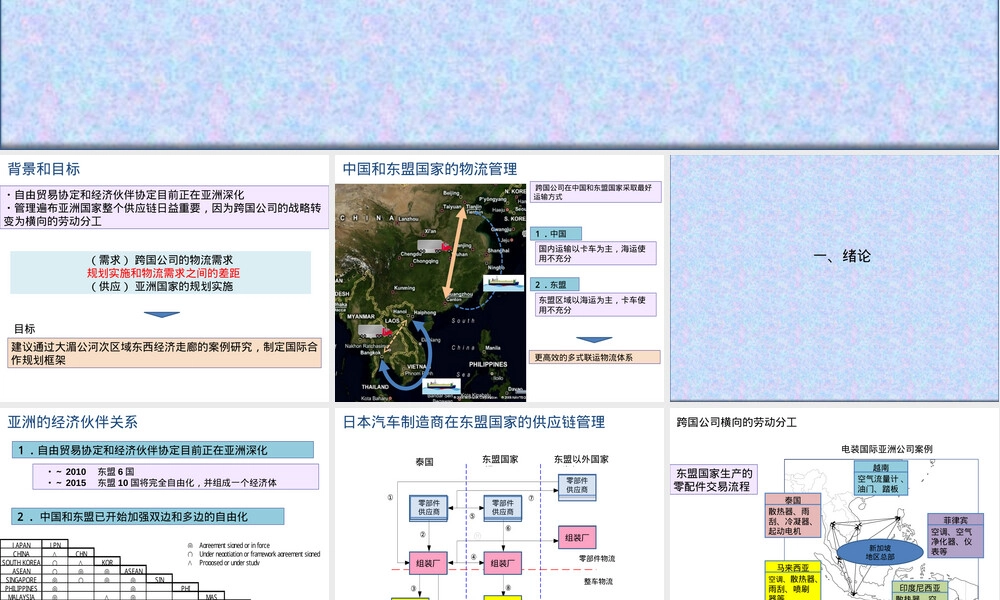Screen dimensions: 1000x600
Task: Click the satellite map image of Asia
Action: (x=430, y=293)
